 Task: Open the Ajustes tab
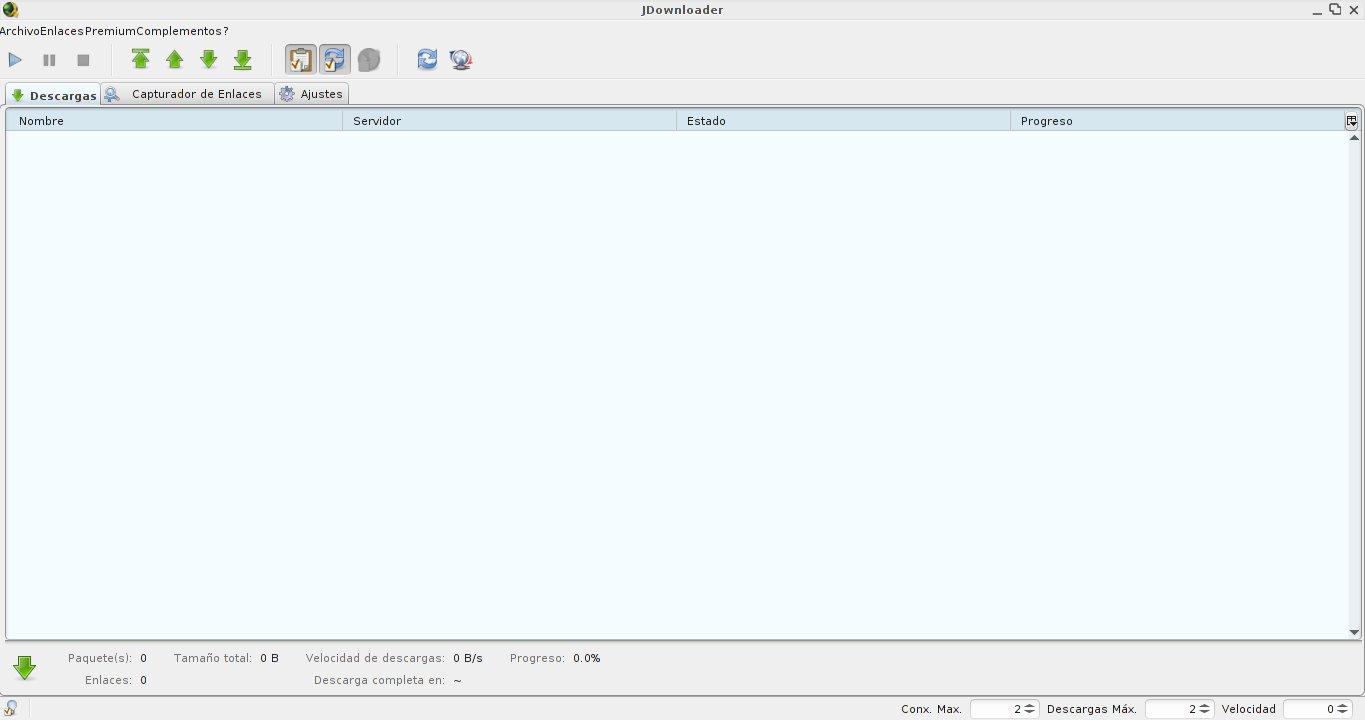(312, 94)
